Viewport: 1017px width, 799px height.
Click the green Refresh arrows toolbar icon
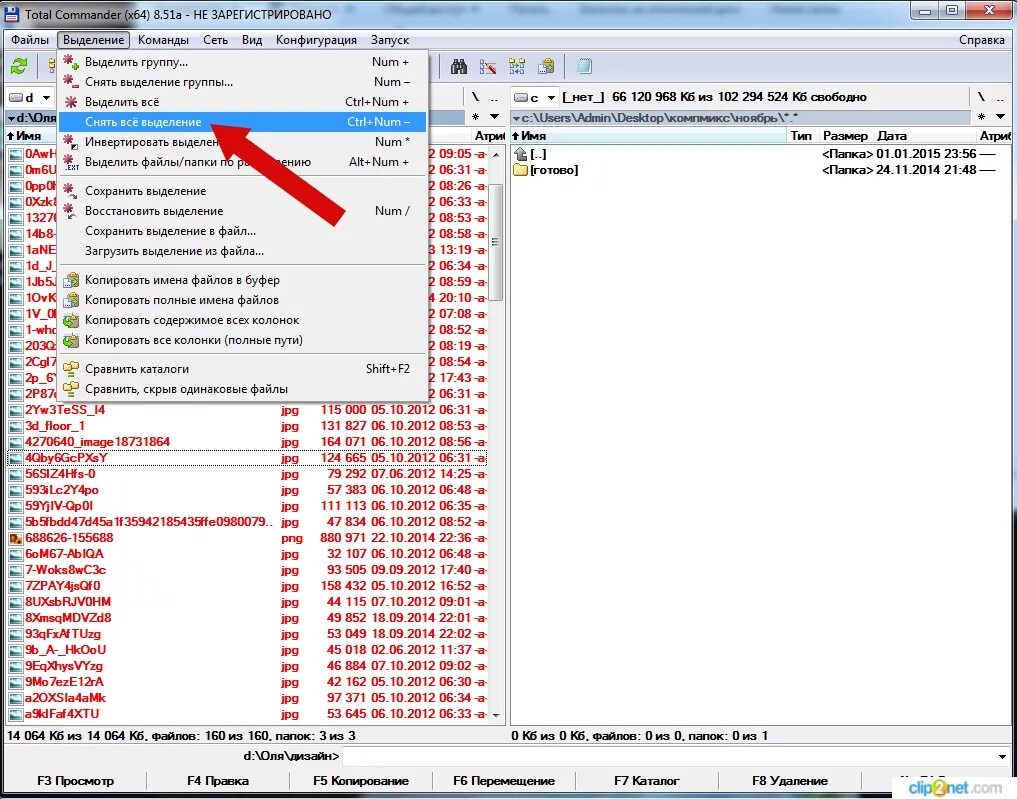pos(19,66)
